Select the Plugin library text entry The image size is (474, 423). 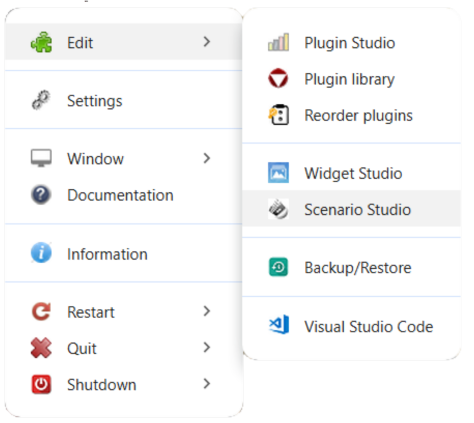(349, 79)
